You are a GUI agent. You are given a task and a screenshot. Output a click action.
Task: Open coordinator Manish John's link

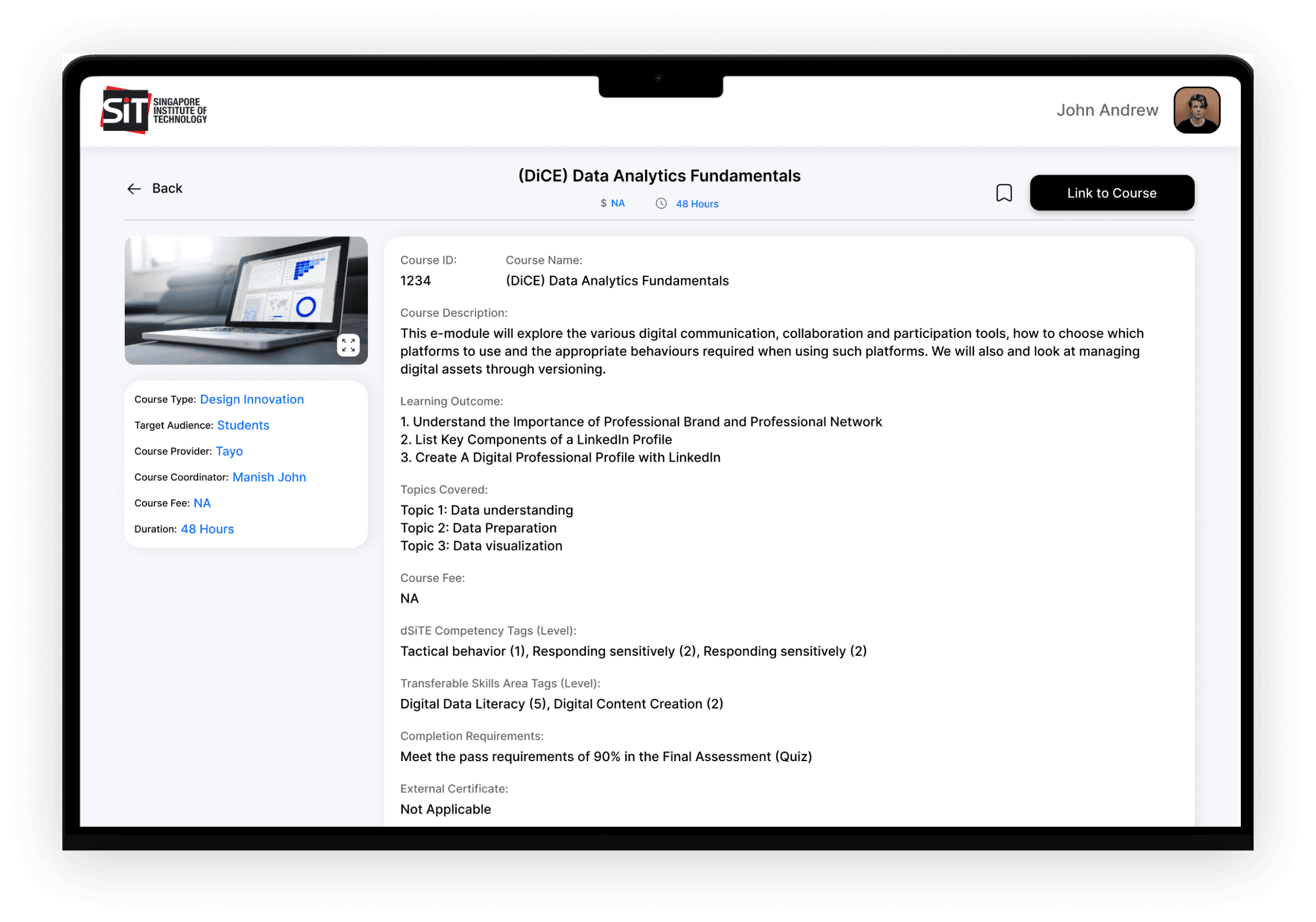tap(269, 477)
